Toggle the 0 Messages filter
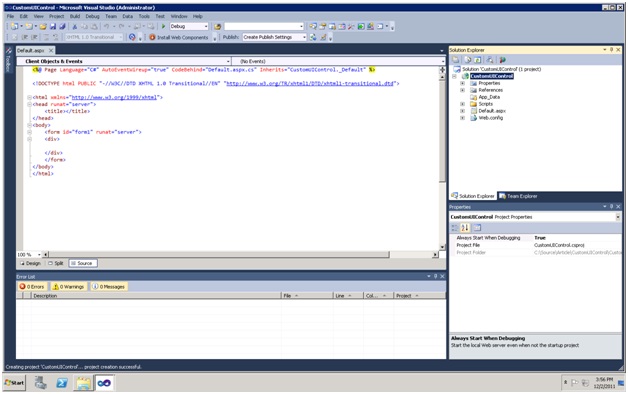 [x=109, y=287]
